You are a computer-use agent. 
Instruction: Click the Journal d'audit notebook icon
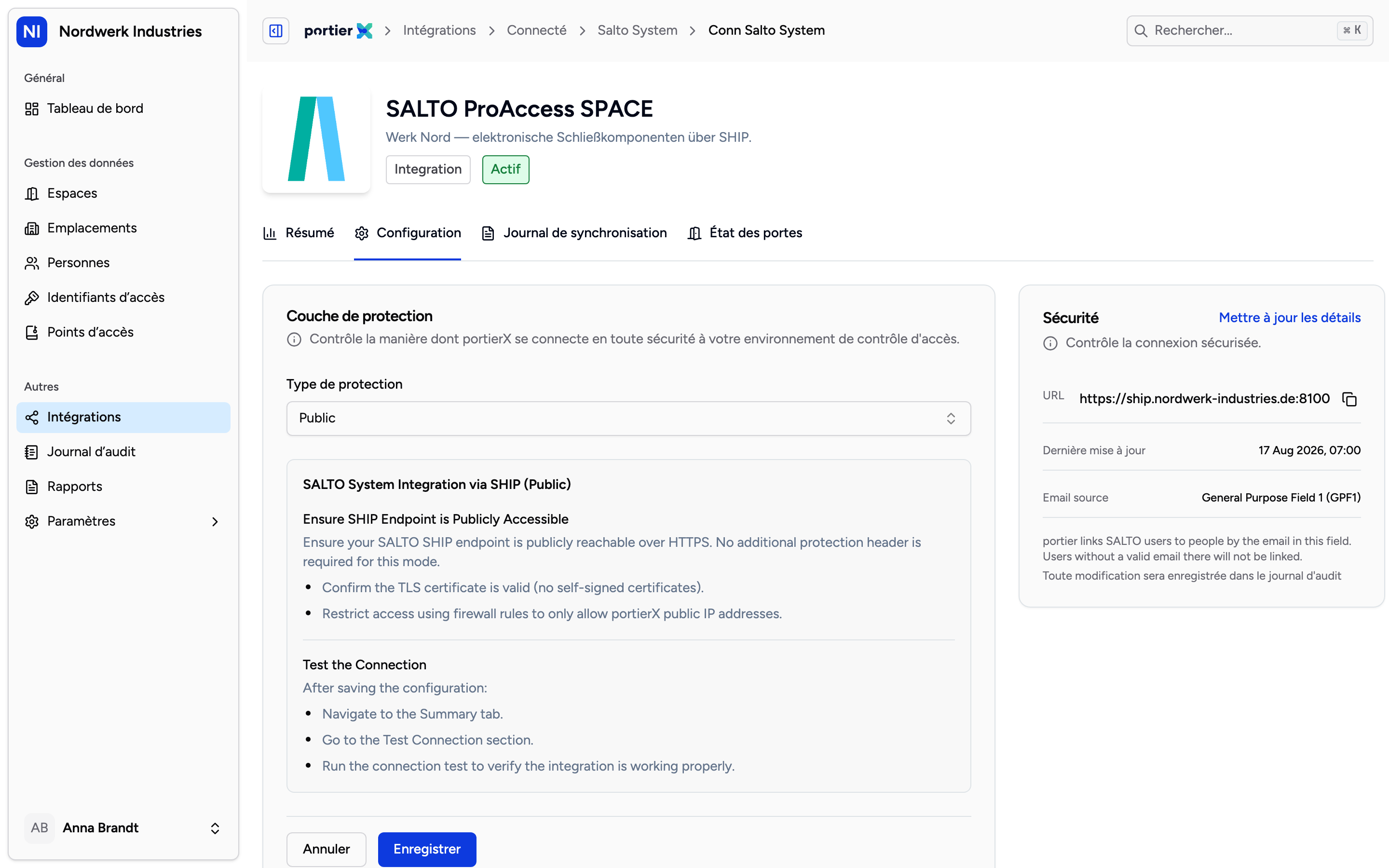pos(31,452)
